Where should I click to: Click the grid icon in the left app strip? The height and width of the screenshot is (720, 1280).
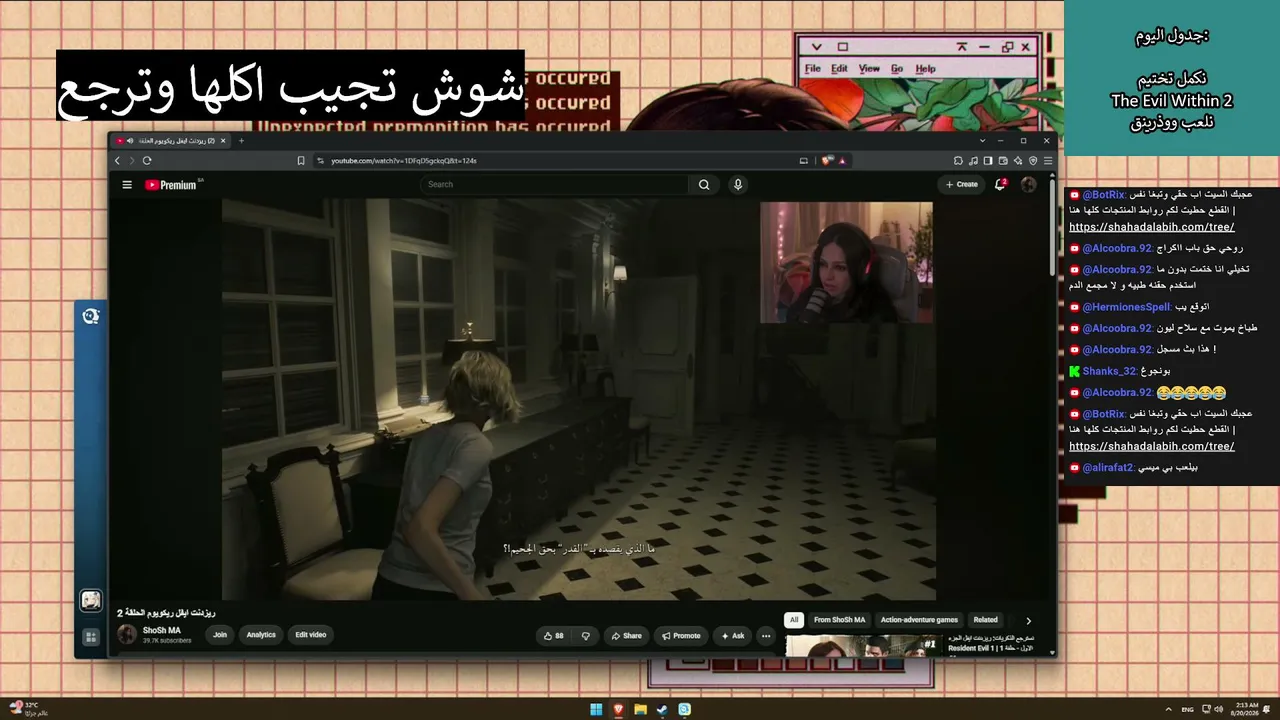[x=91, y=637]
